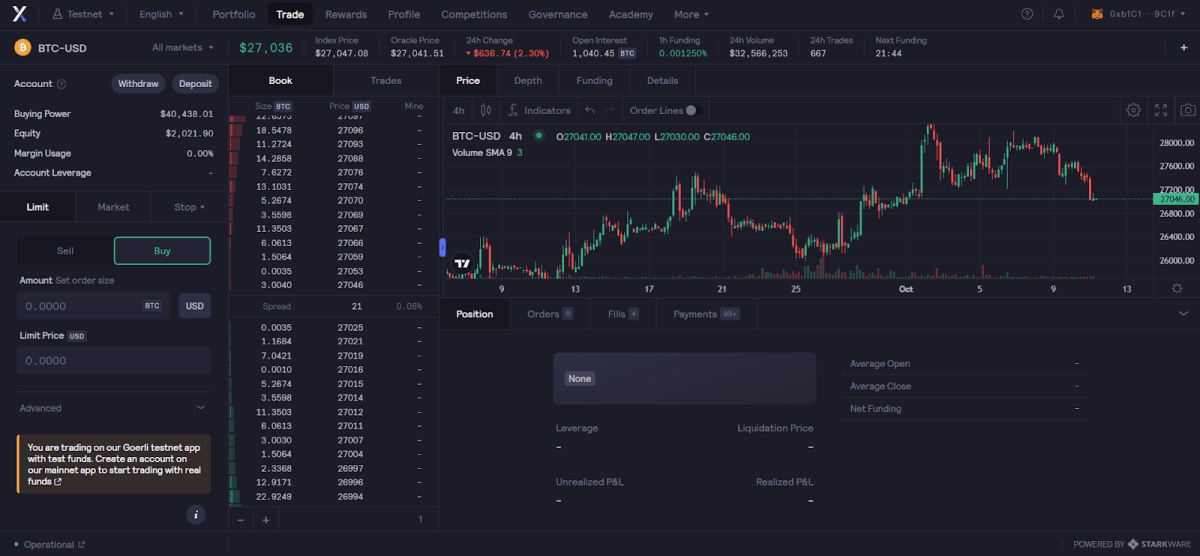This screenshot has width=1200, height=556.
Task: Open the MetaMask wallet account menu
Action: pyautogui.click(x=1140, y=14)
